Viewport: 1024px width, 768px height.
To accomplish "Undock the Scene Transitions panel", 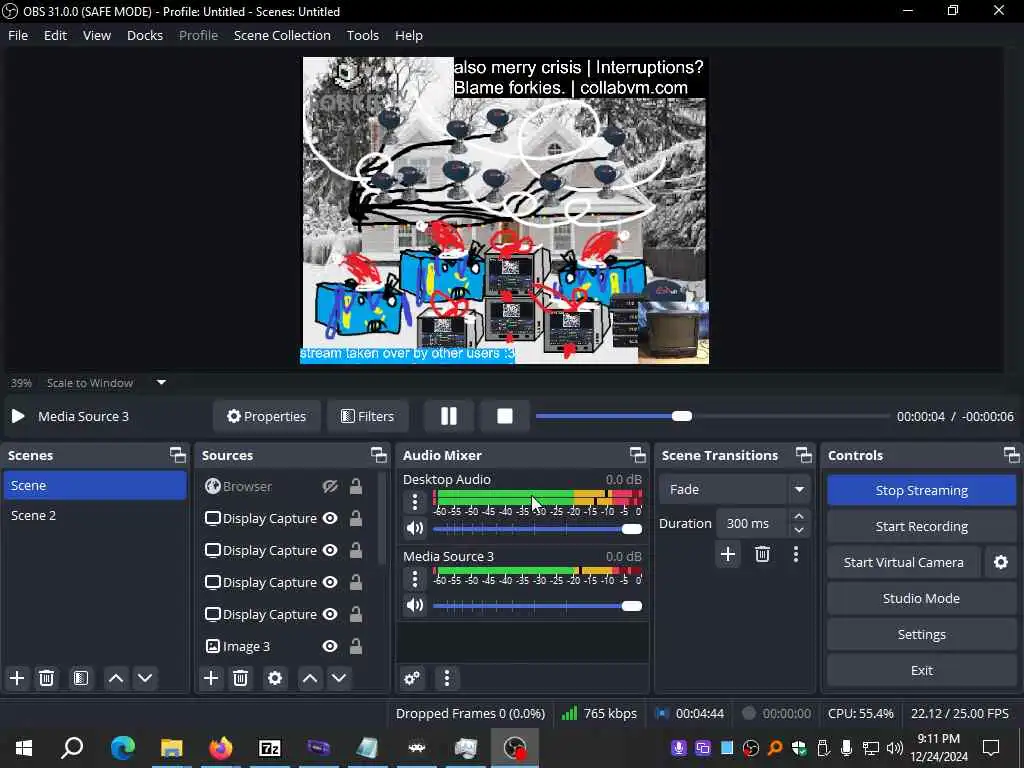I will (804, 455).
